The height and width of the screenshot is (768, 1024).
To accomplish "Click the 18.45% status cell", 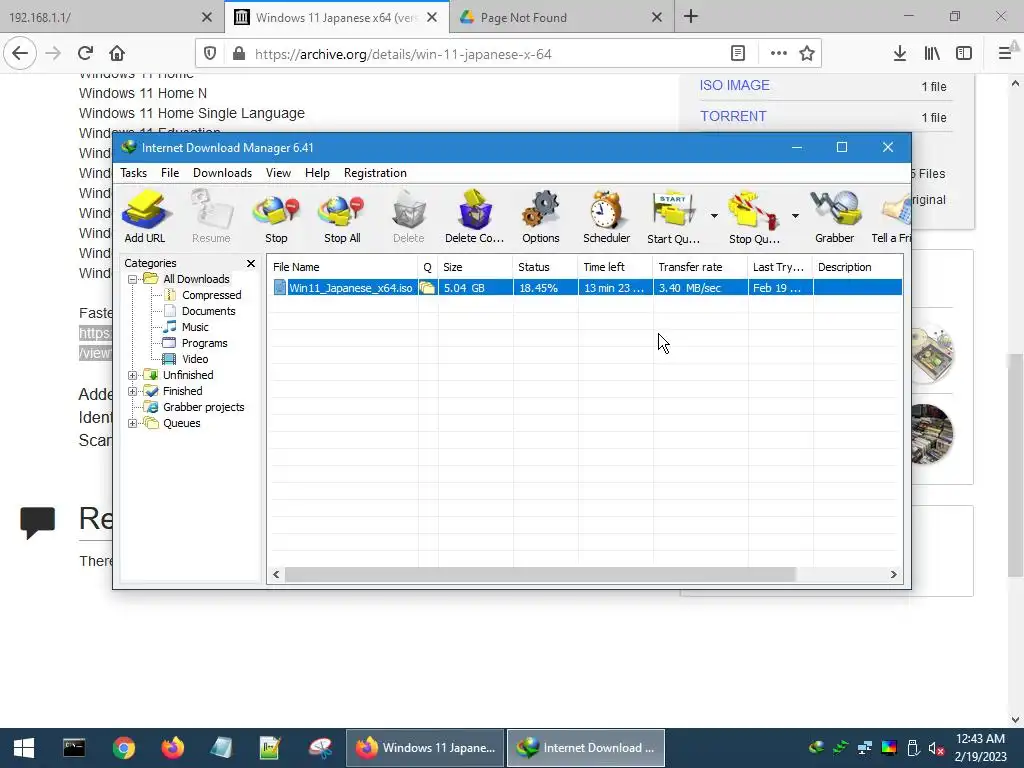I will tap(545, 287).
